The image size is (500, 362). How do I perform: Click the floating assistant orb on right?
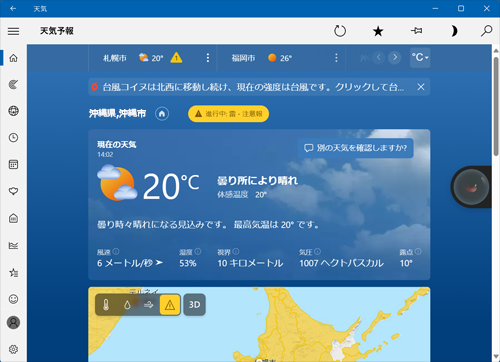(x=471, y=187)
